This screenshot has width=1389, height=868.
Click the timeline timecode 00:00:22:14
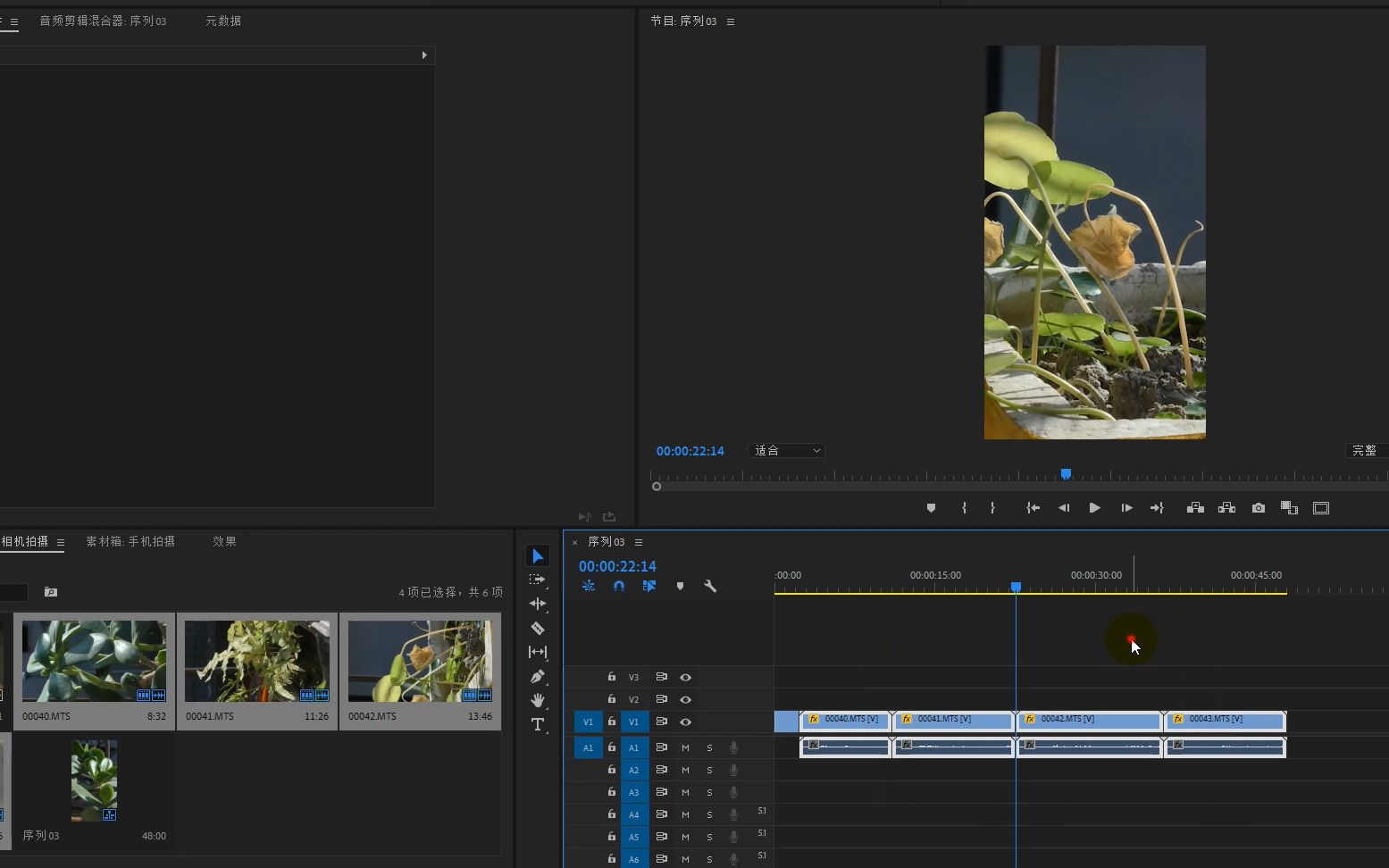tap(617, 566)
